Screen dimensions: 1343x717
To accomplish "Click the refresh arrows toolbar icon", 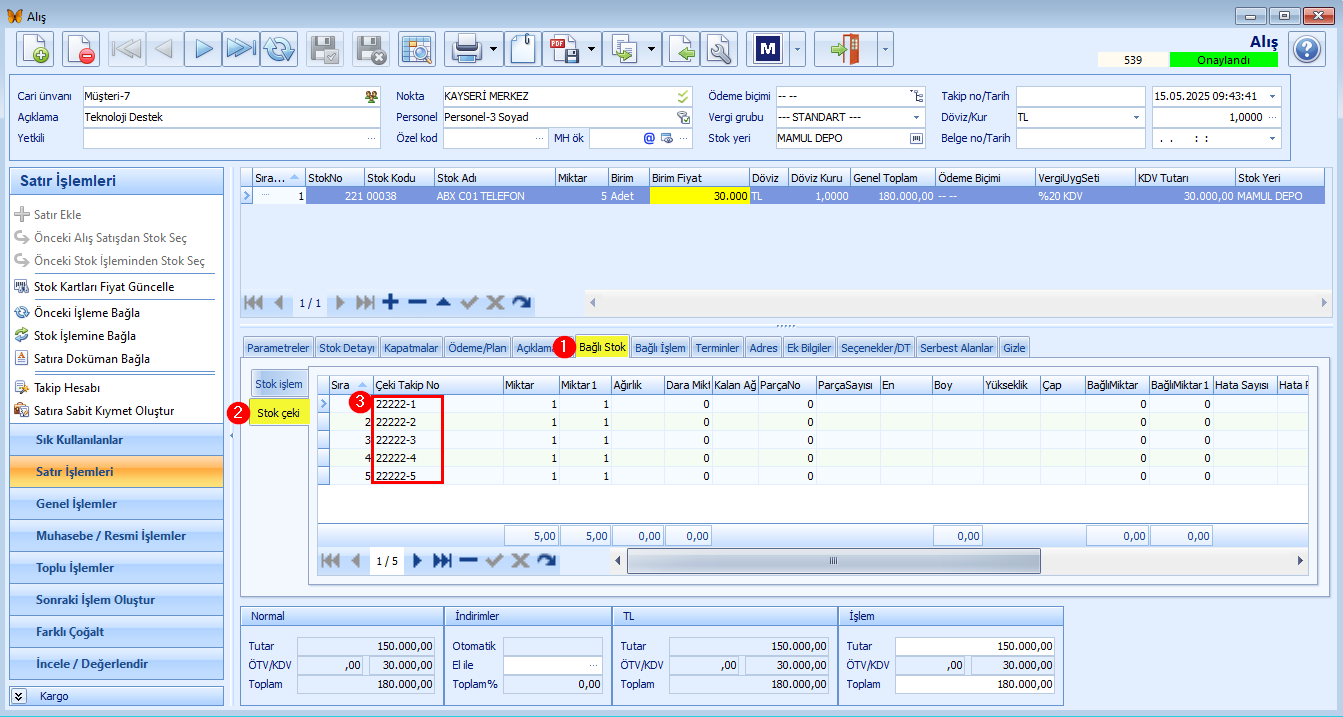I will 279,49.
